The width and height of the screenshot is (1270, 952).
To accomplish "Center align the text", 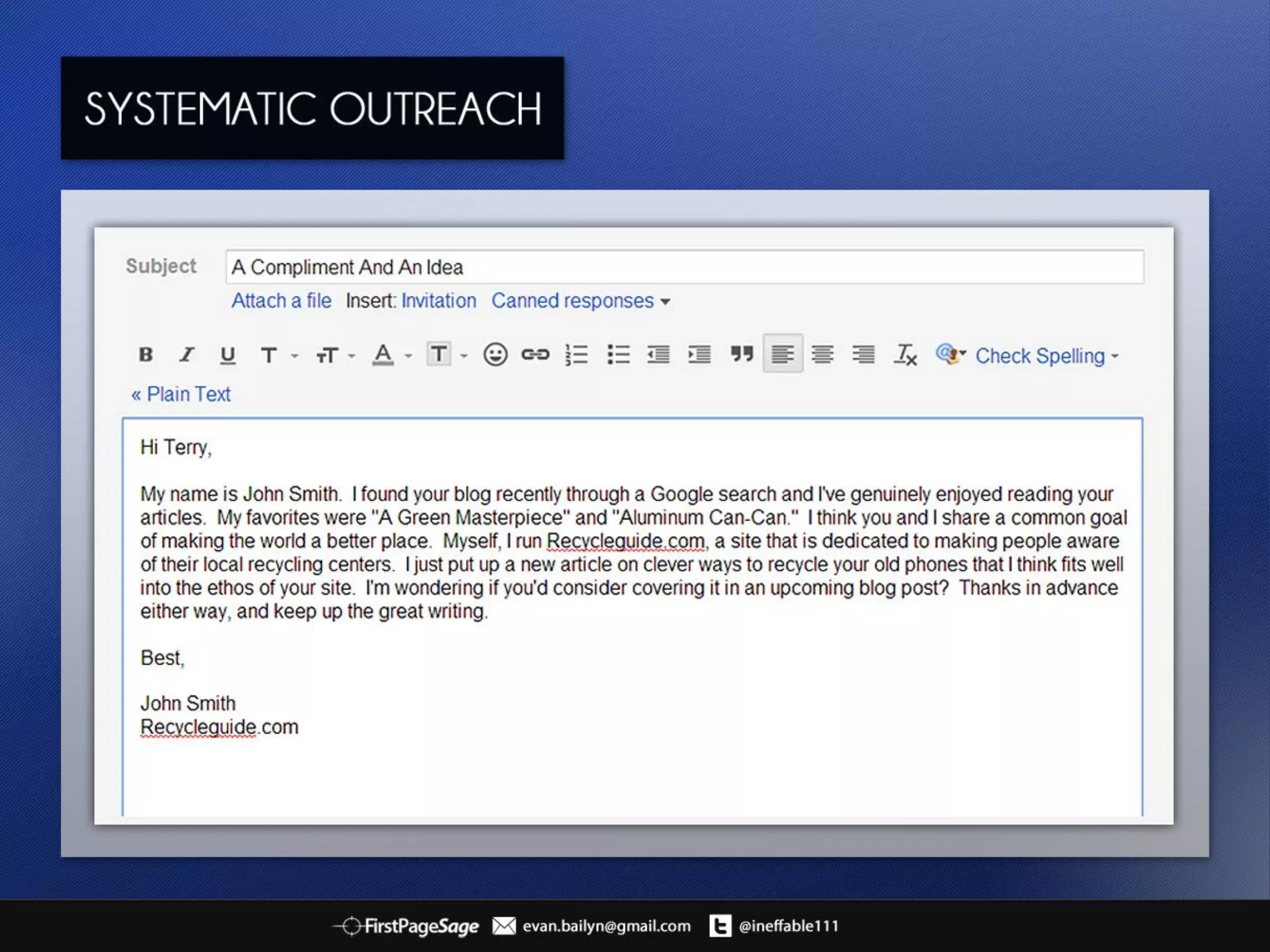I will (823, 355).
